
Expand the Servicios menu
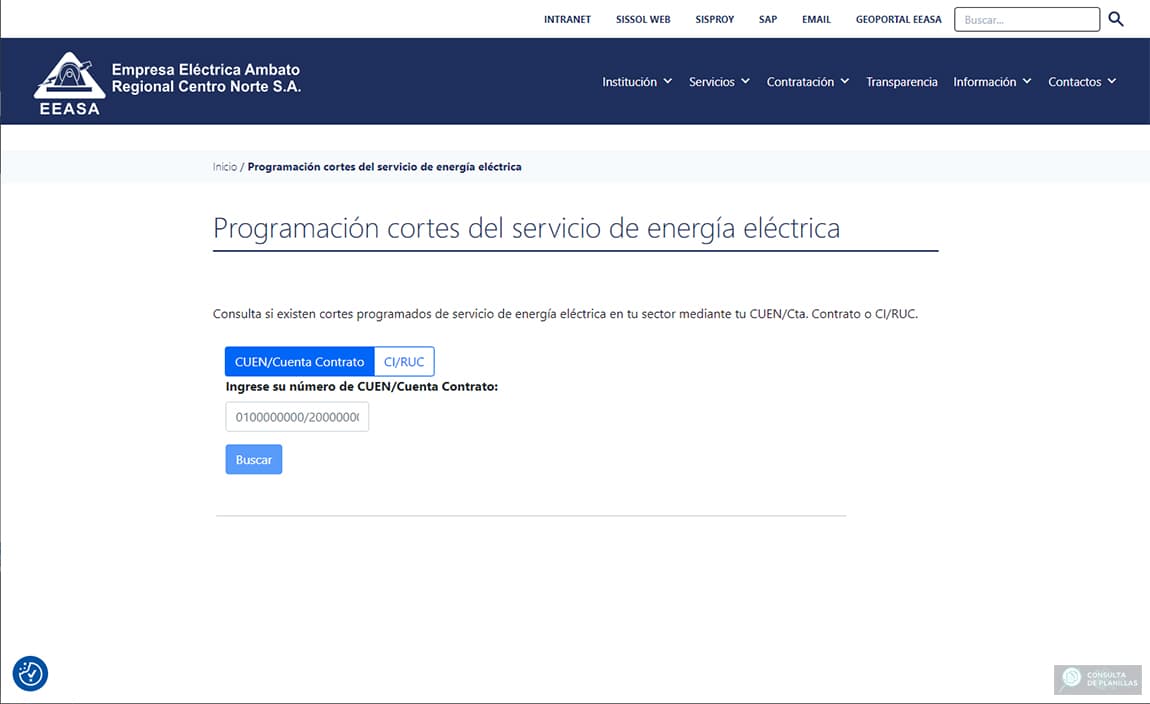[719, 81]
